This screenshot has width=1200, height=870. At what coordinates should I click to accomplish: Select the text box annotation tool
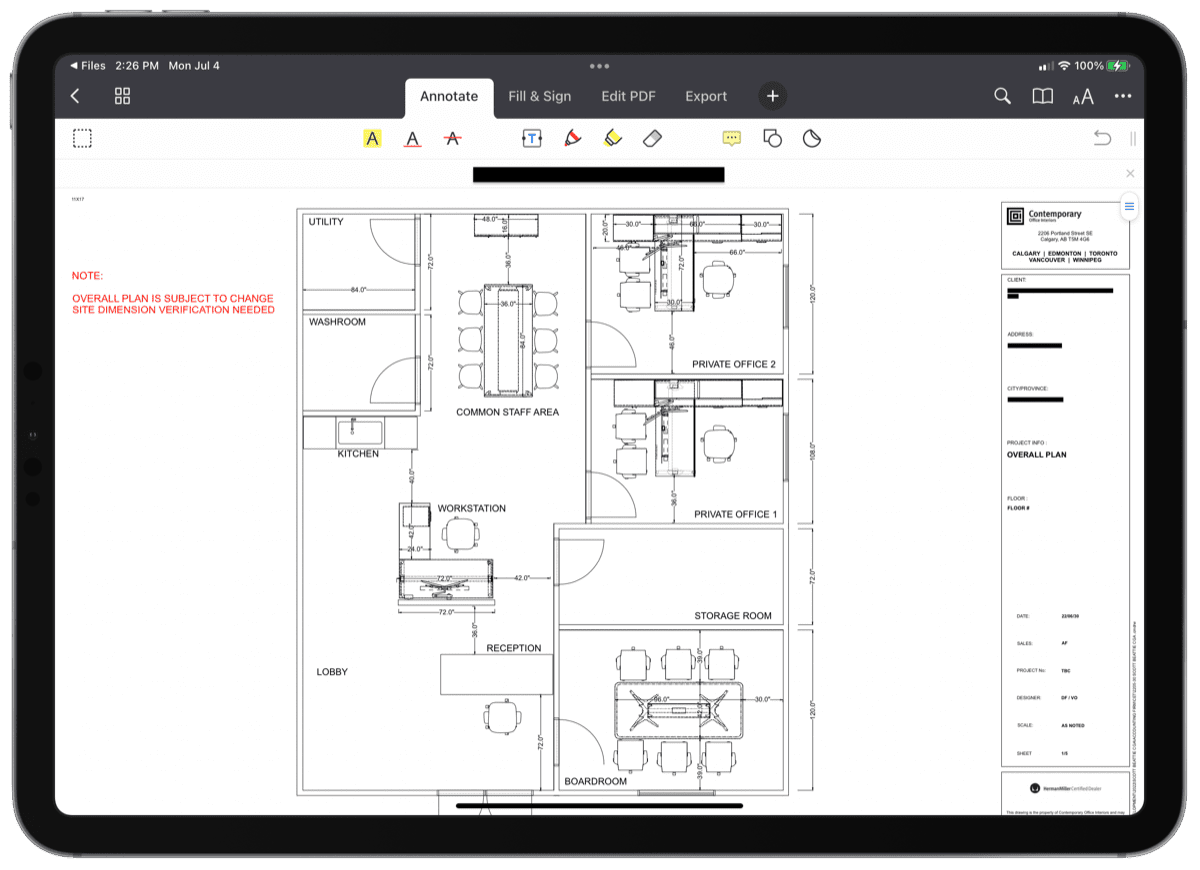(x=531, y=138)
